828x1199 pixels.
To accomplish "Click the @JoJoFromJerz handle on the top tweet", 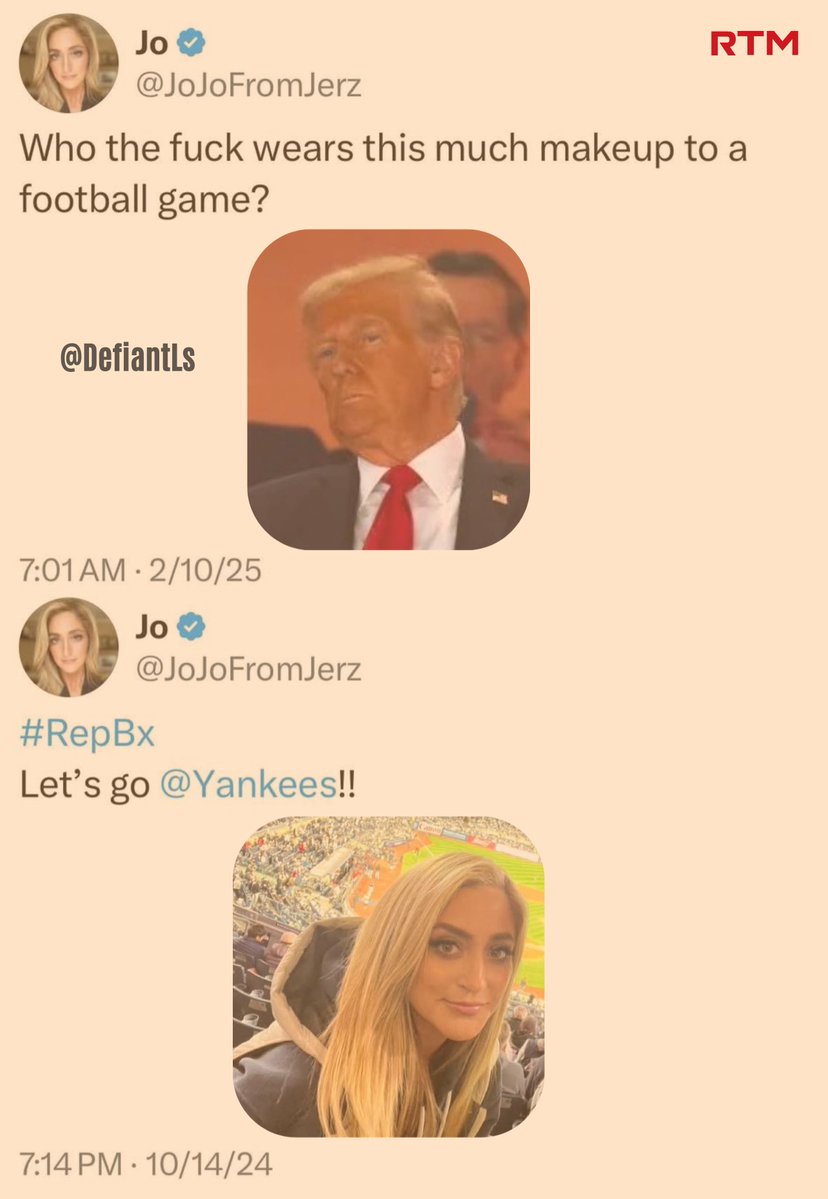I will click(x=248, y=85).
